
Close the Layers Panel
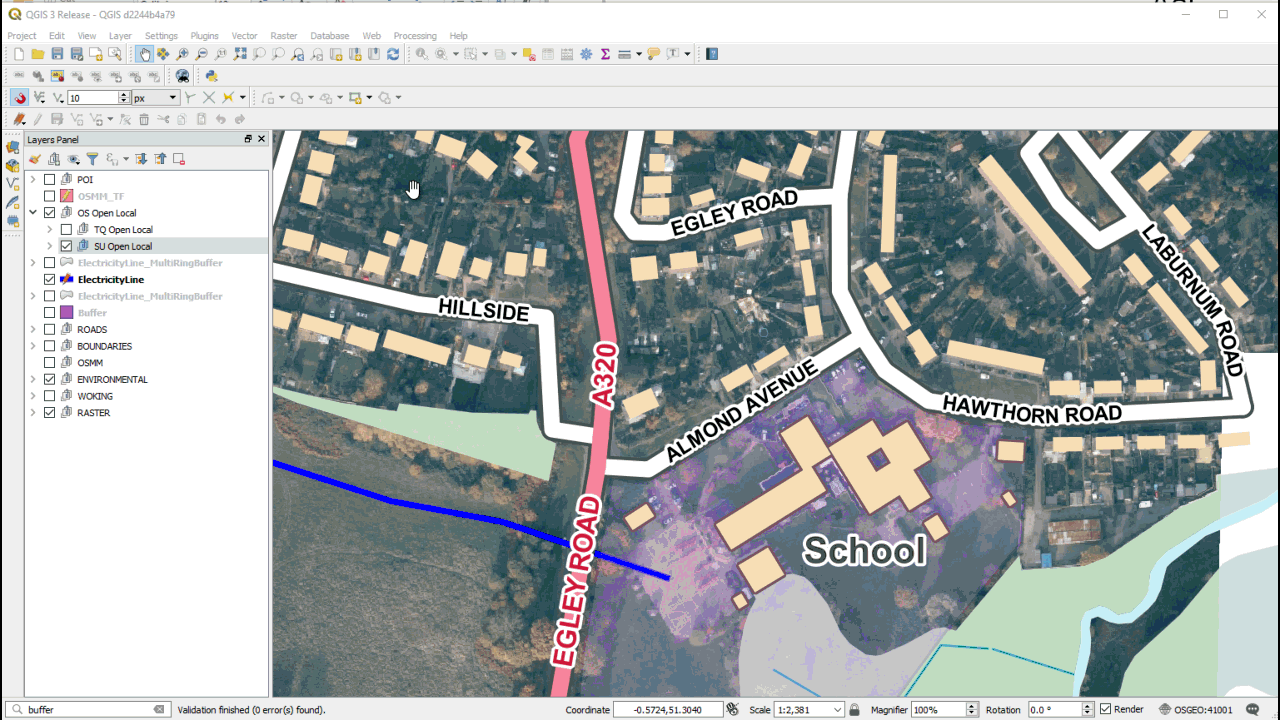tap(262, 139)
